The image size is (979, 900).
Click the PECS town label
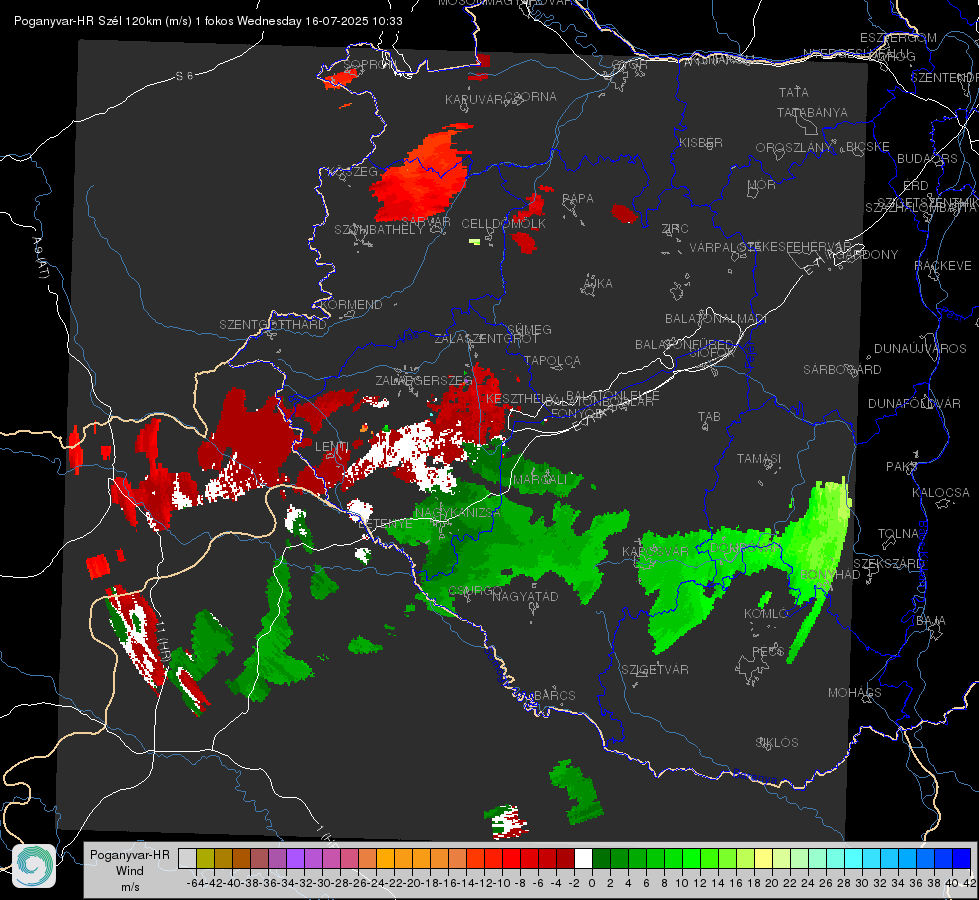[767, 651]
